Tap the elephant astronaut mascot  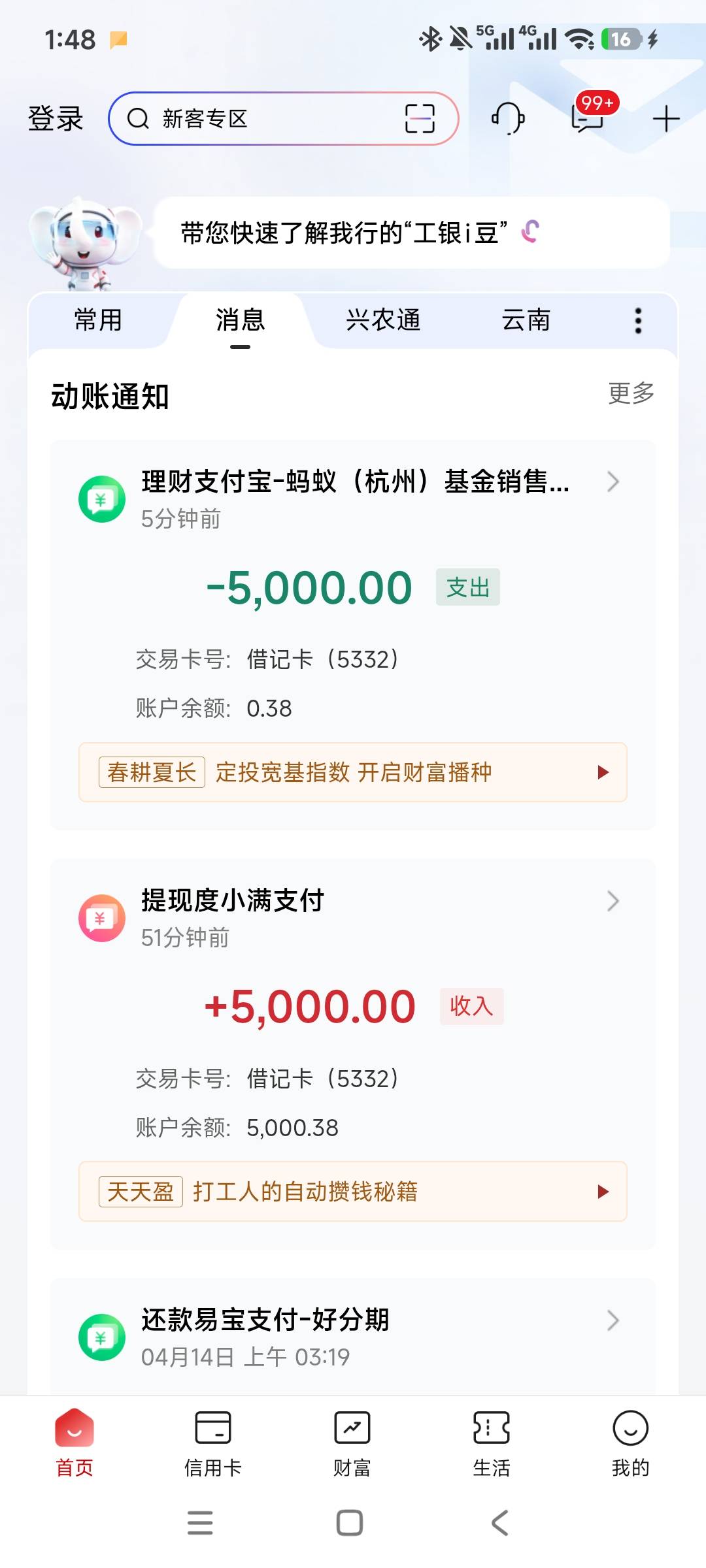pos(84,243)
